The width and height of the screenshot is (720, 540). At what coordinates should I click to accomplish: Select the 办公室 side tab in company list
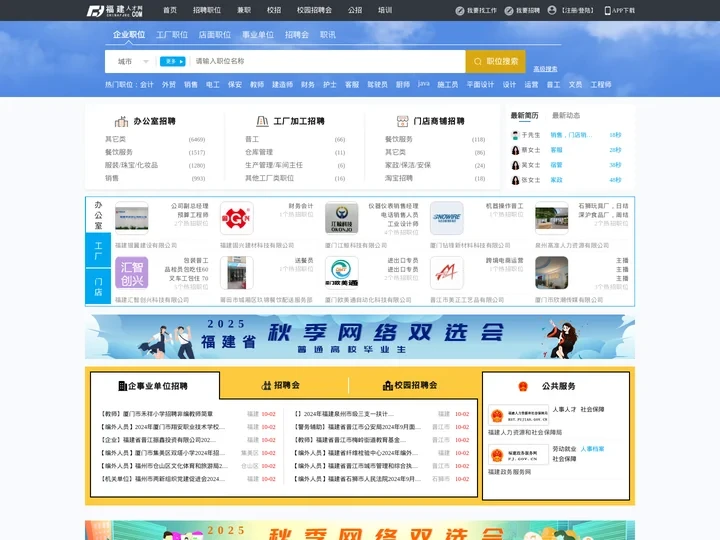[x=98, y=215]
